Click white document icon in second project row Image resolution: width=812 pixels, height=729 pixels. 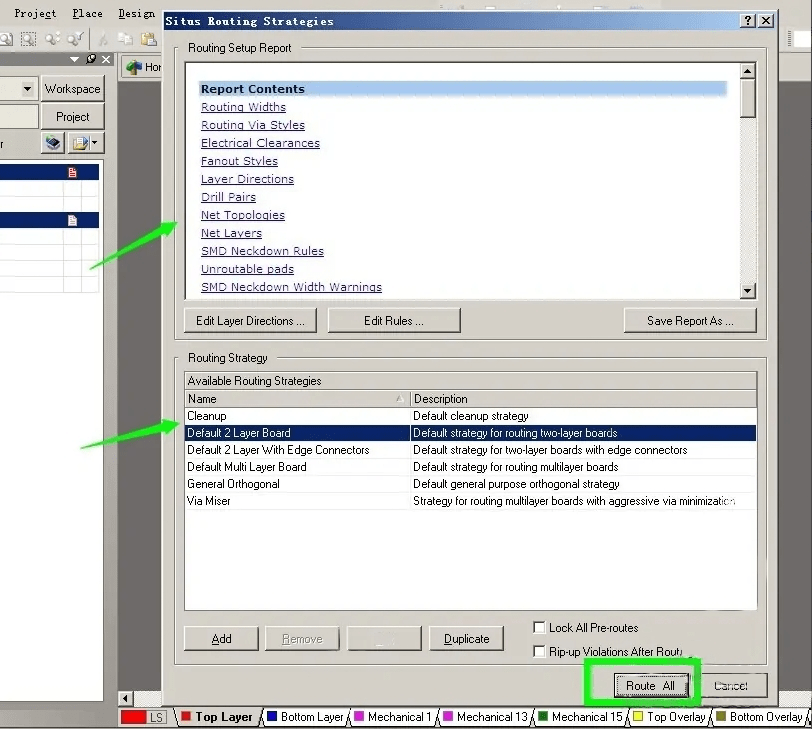72,221
